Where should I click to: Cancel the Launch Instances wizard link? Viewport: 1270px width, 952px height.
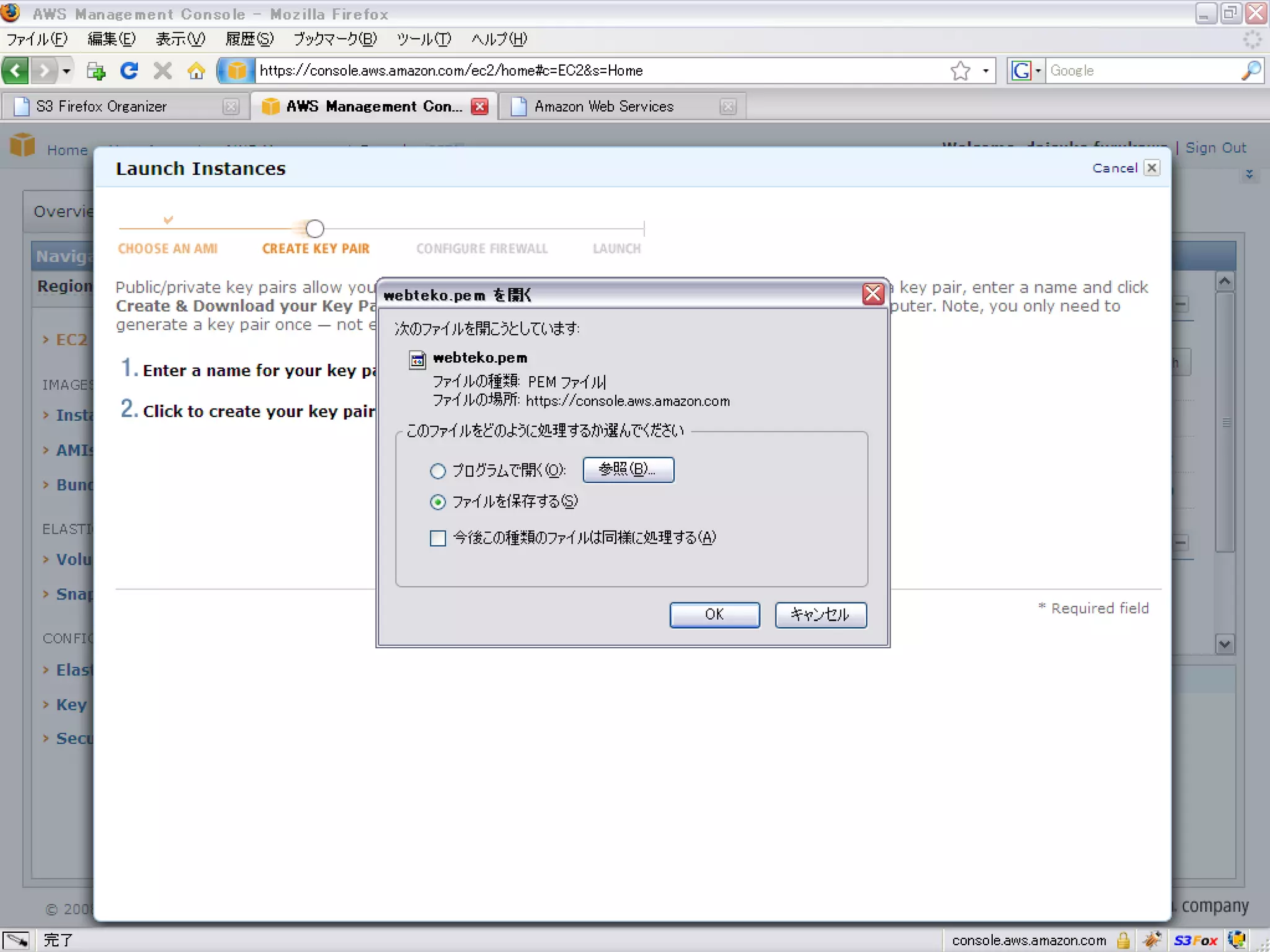(1115, 168)
